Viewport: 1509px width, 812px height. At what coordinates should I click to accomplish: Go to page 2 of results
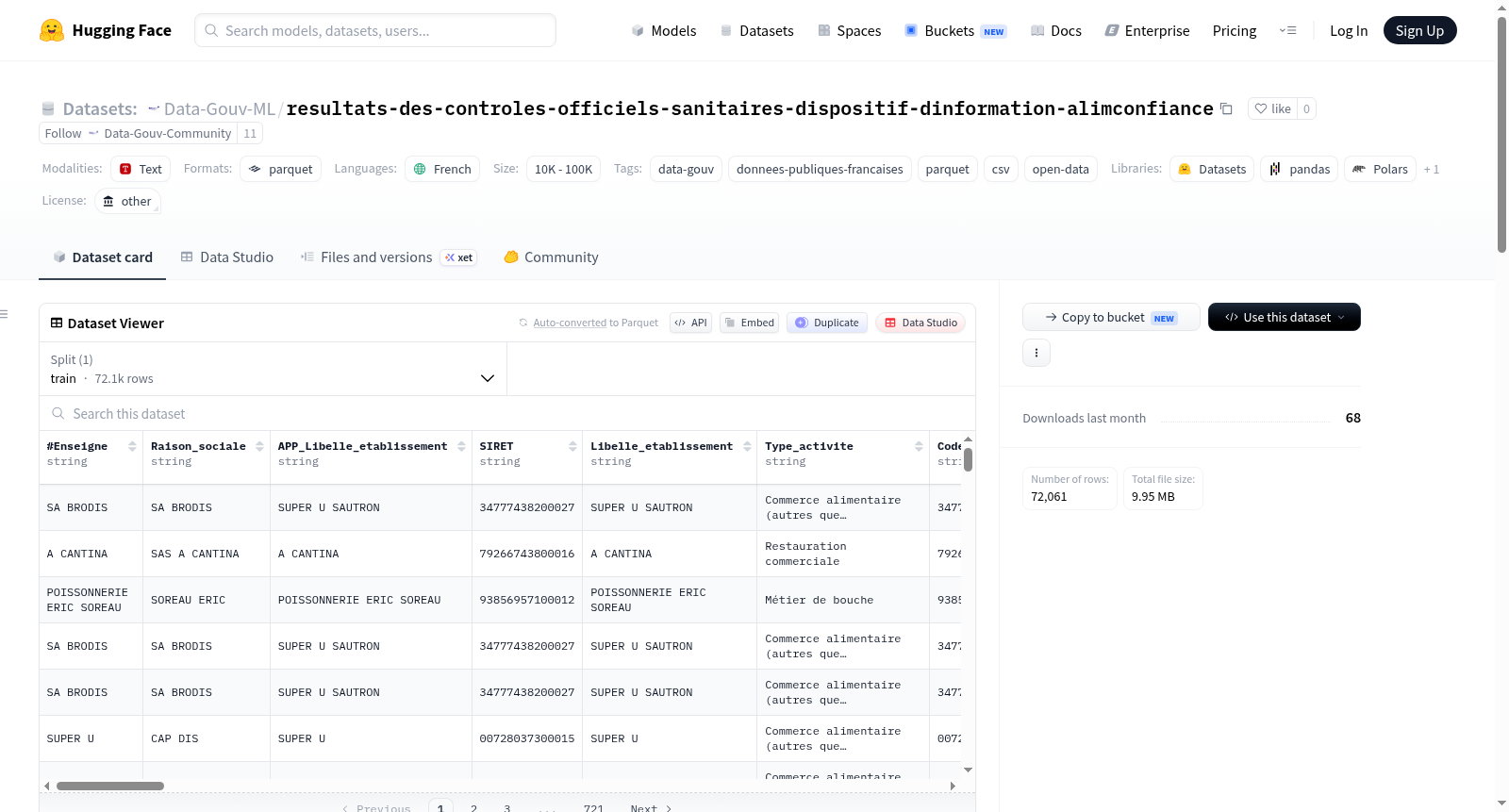[x=473, y=808]
